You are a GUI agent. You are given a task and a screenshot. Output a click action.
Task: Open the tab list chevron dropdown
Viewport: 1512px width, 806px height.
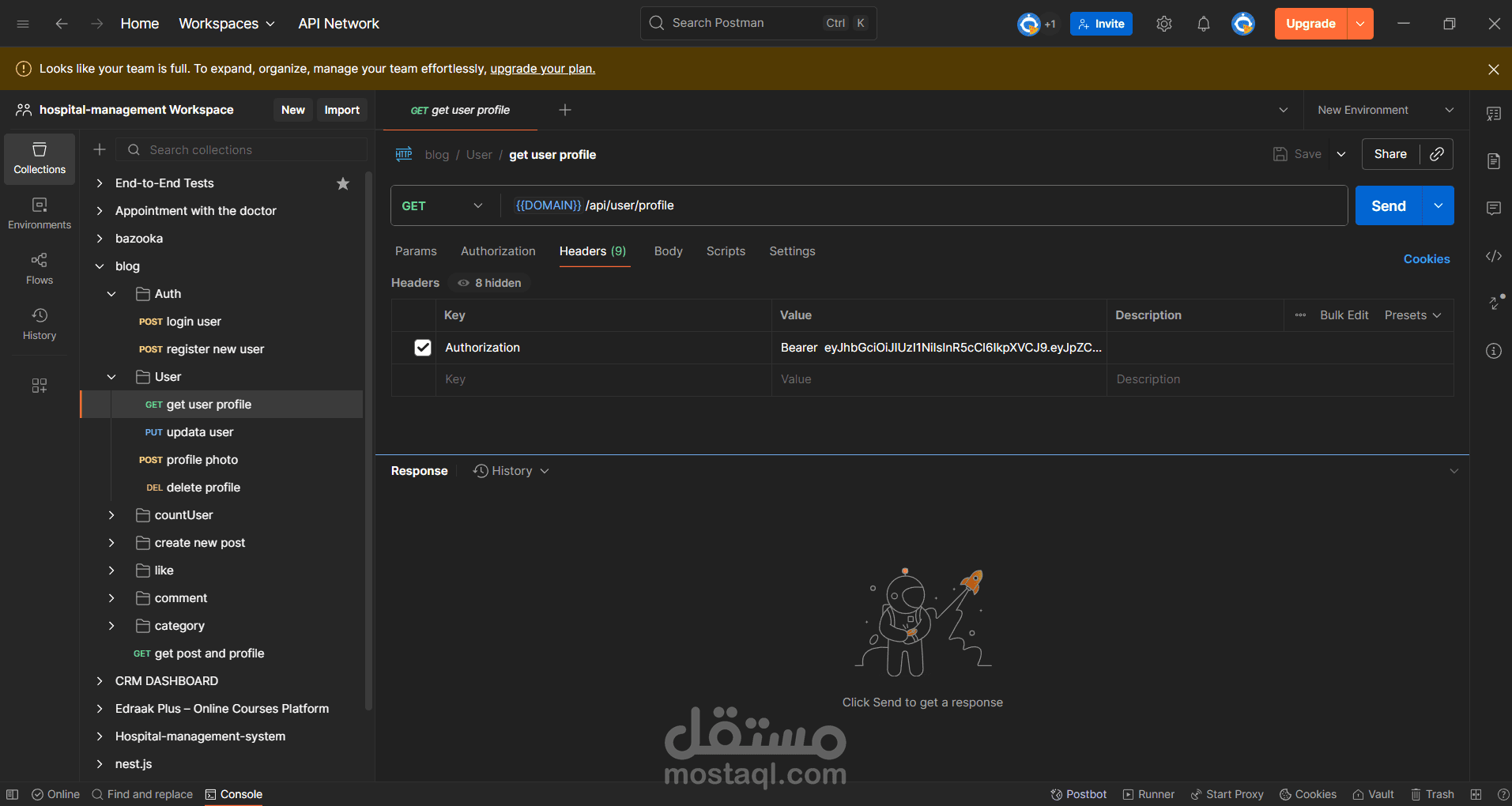tap(1284, 110)
